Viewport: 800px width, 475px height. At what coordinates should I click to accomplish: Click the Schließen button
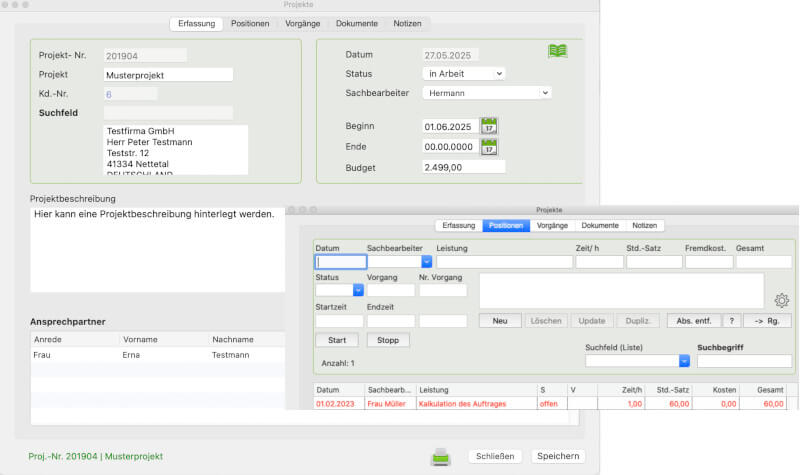click(496, 456)
